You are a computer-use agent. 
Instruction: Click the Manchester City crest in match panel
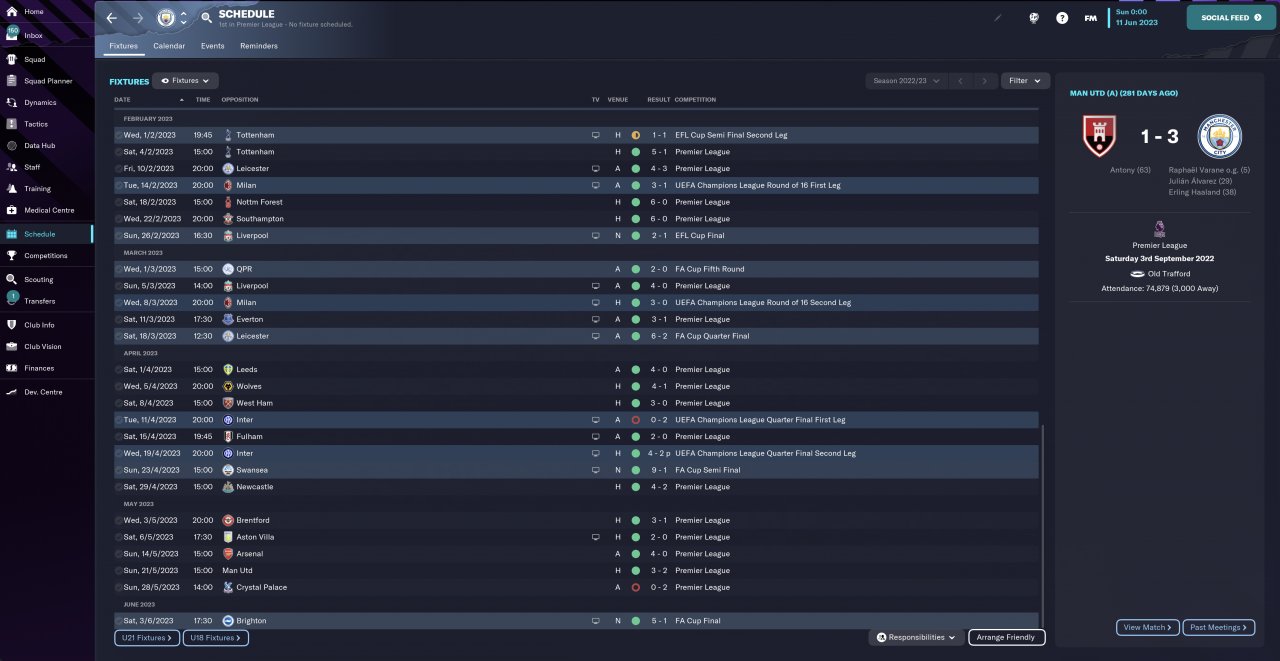pos(1218,136)
